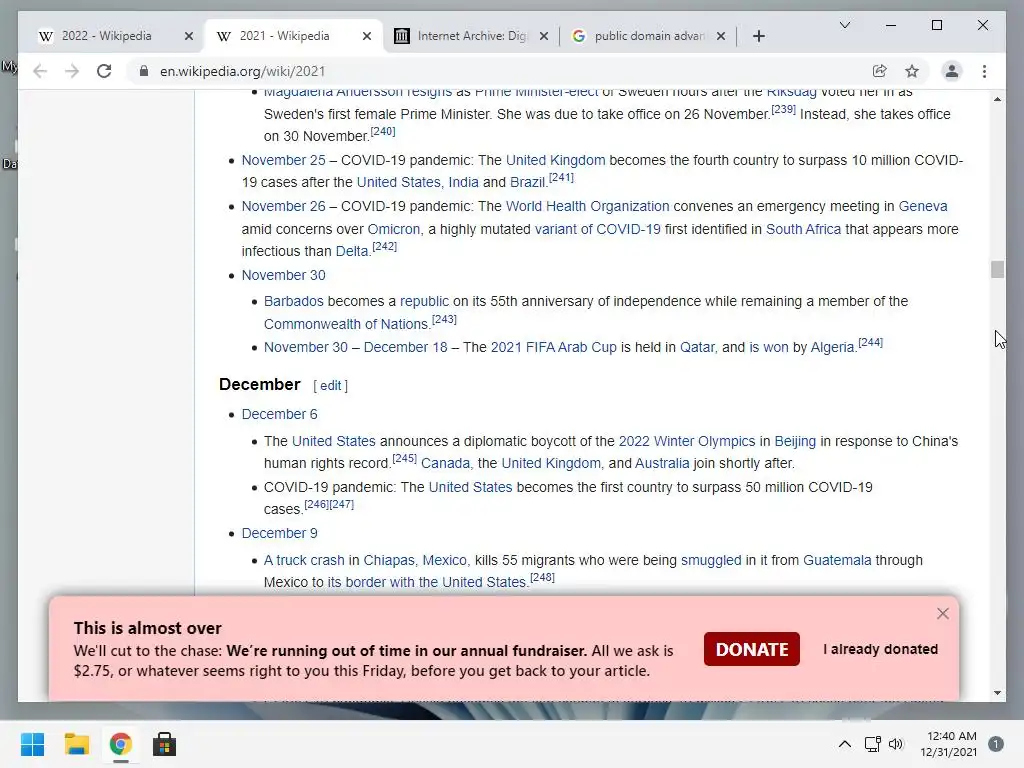Open volume control tray icon
The image size is (1024, 768).
point(896,744)
